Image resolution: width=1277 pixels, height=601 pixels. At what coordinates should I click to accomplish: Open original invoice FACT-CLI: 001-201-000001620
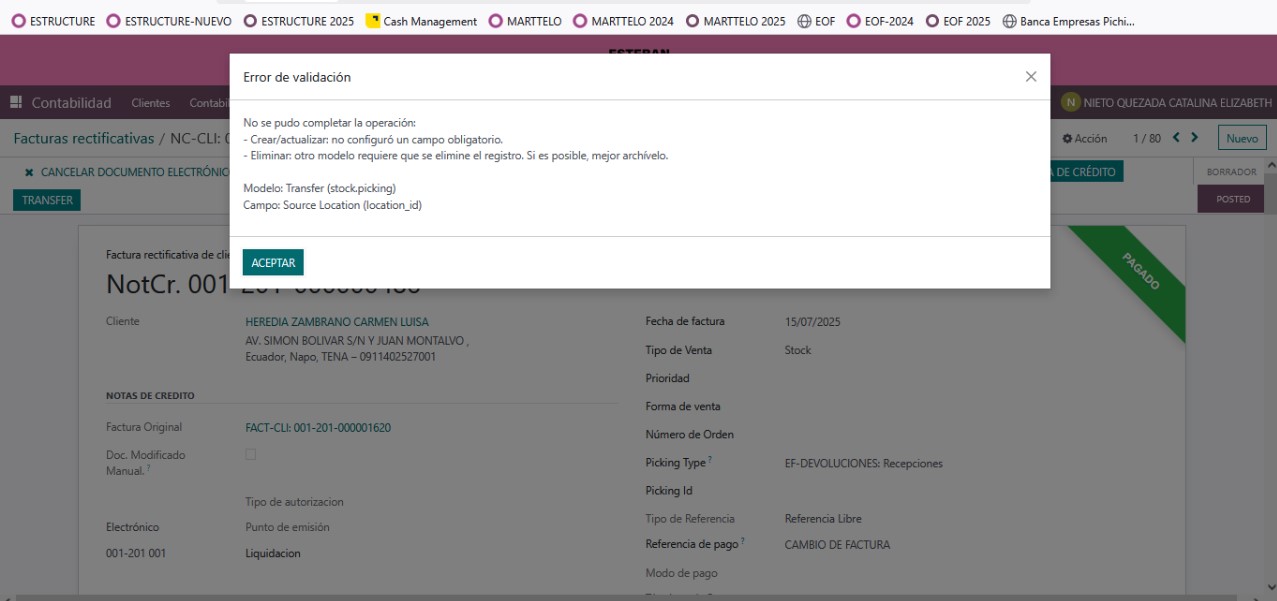318,427
